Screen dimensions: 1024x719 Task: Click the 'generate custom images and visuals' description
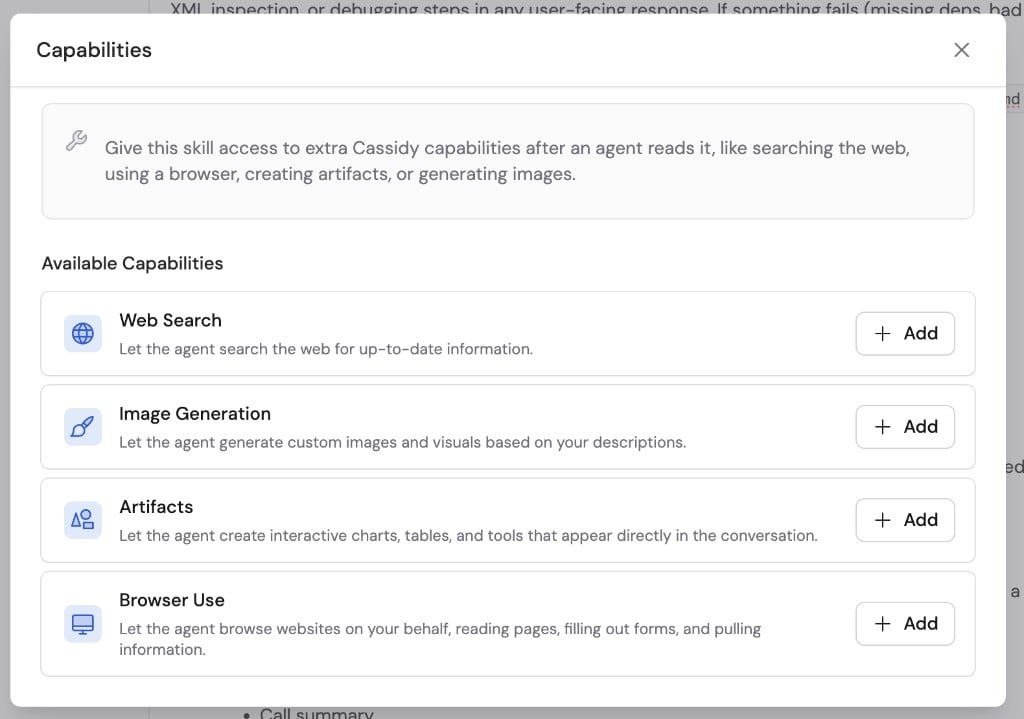point(402,442)
